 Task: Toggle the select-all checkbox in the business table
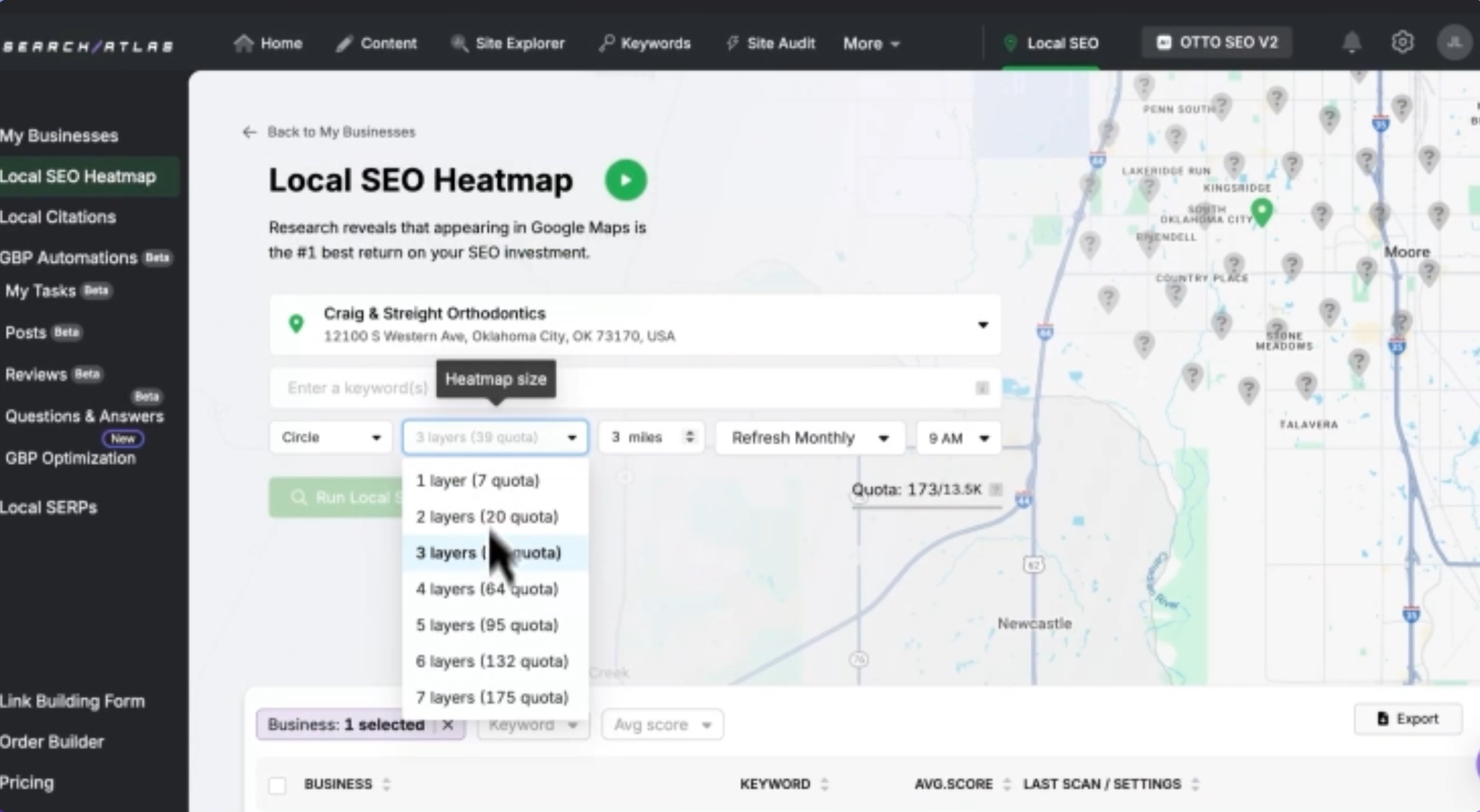point(278,785)
